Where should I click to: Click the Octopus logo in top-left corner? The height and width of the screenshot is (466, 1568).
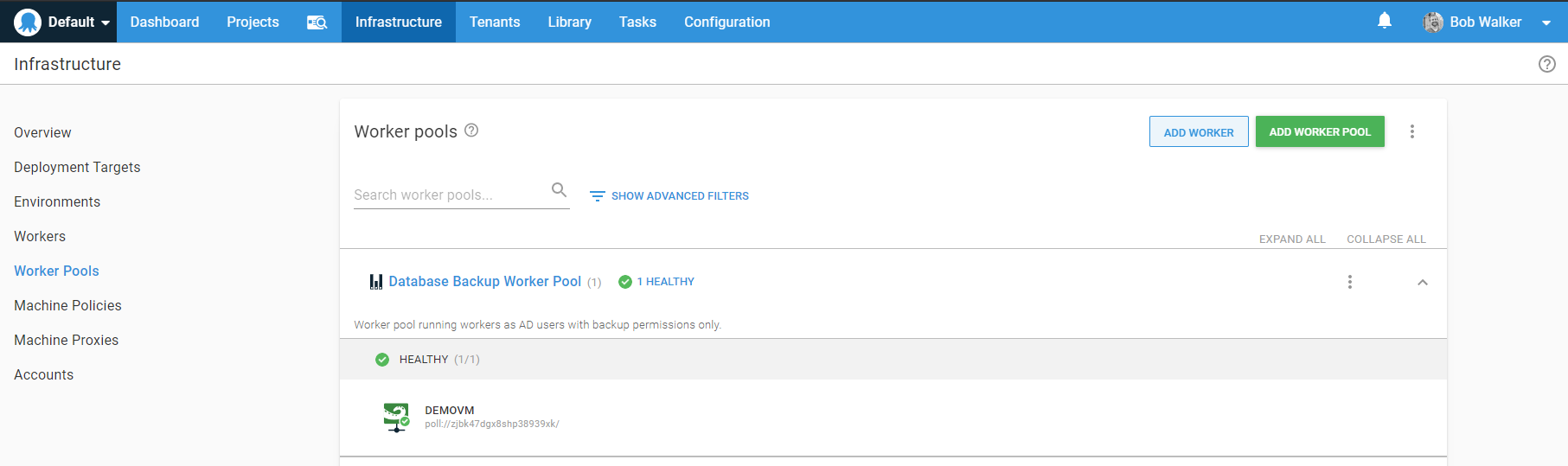(x=28, y=22)
